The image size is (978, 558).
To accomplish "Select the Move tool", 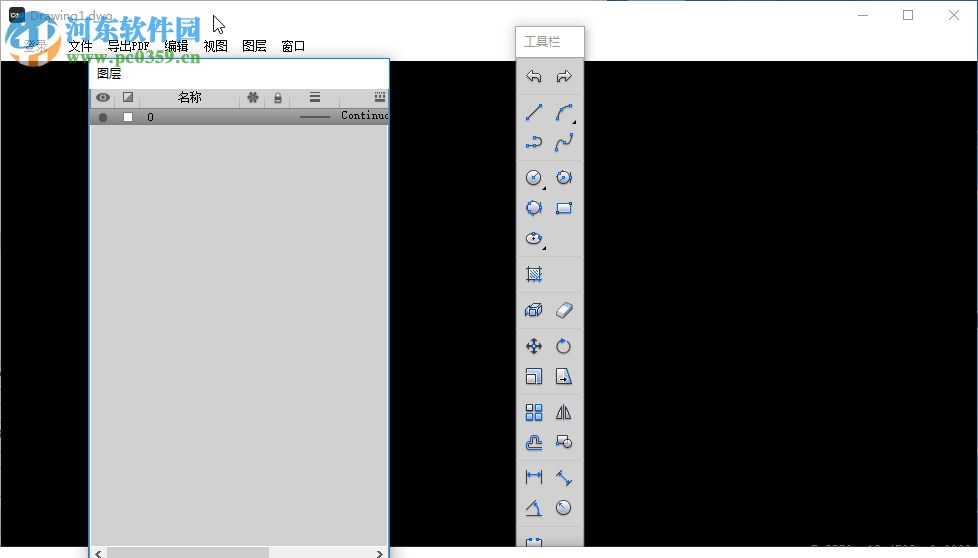I will [534, 346].
